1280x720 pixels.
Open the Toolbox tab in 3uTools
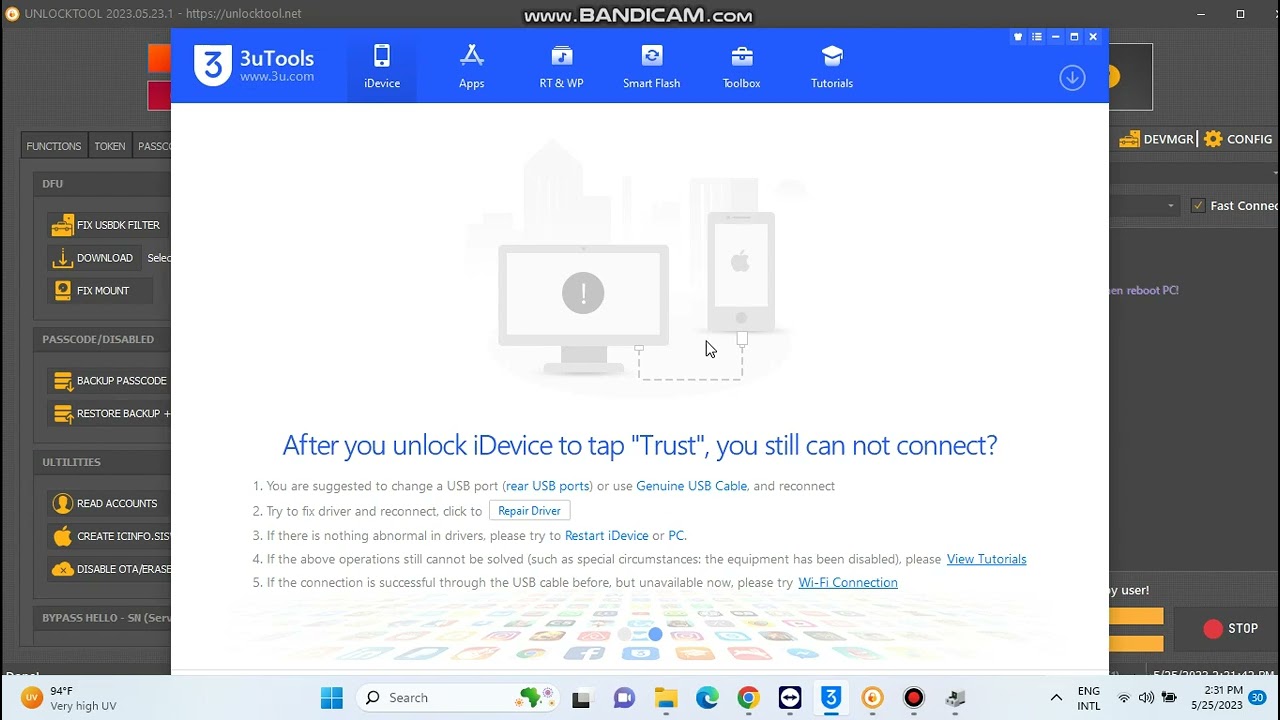coord(742,66)
